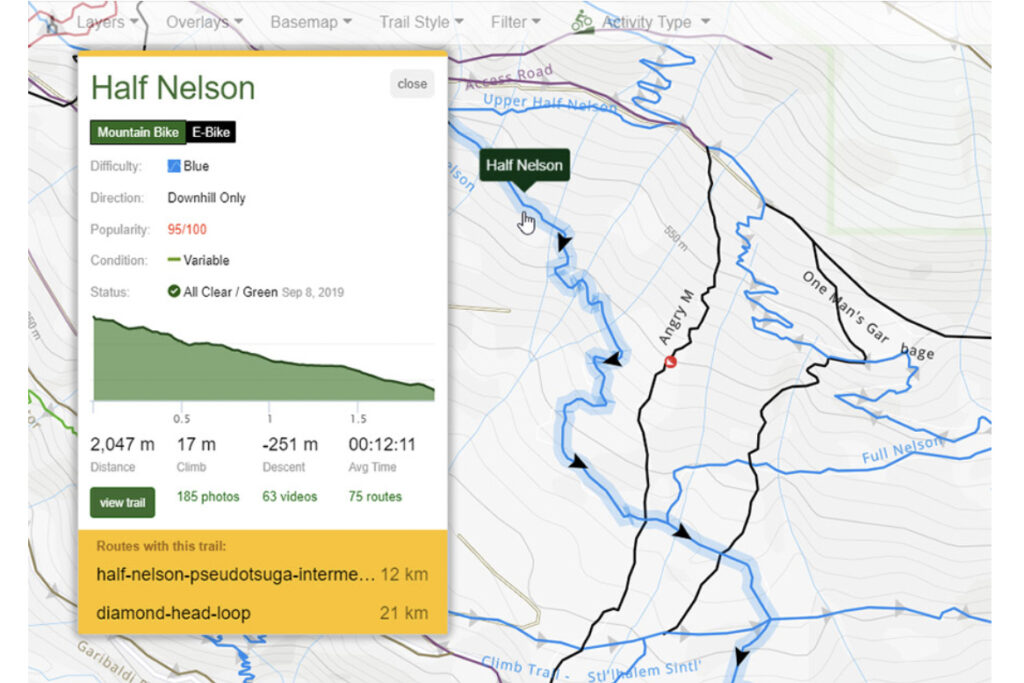
Task: Click the view trail button
Action: click(122, 502)
